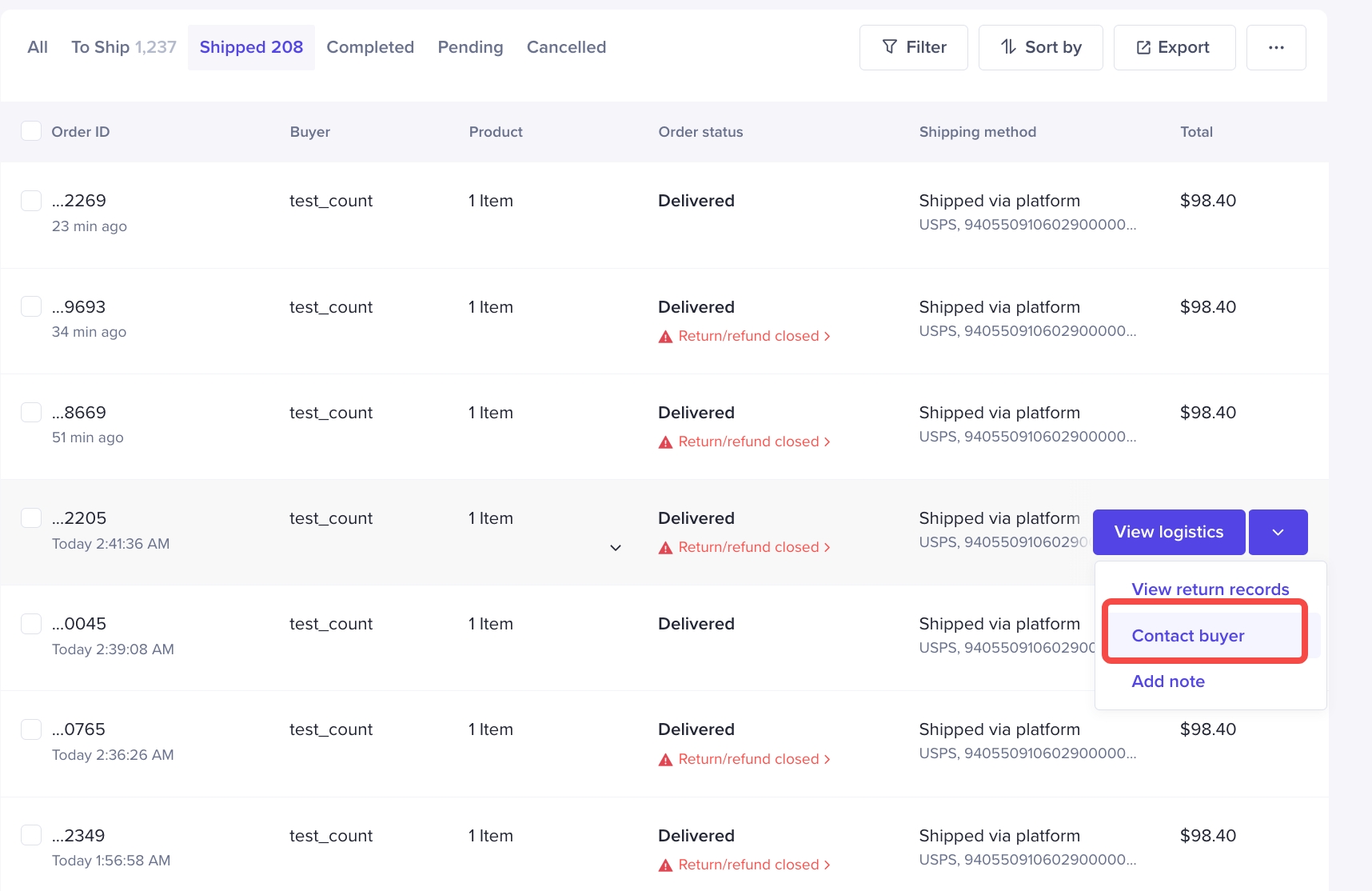The width and height of the screenshot is (1372, 891).
Task: Click the Total column header
Action: (x=1196, y=132)
